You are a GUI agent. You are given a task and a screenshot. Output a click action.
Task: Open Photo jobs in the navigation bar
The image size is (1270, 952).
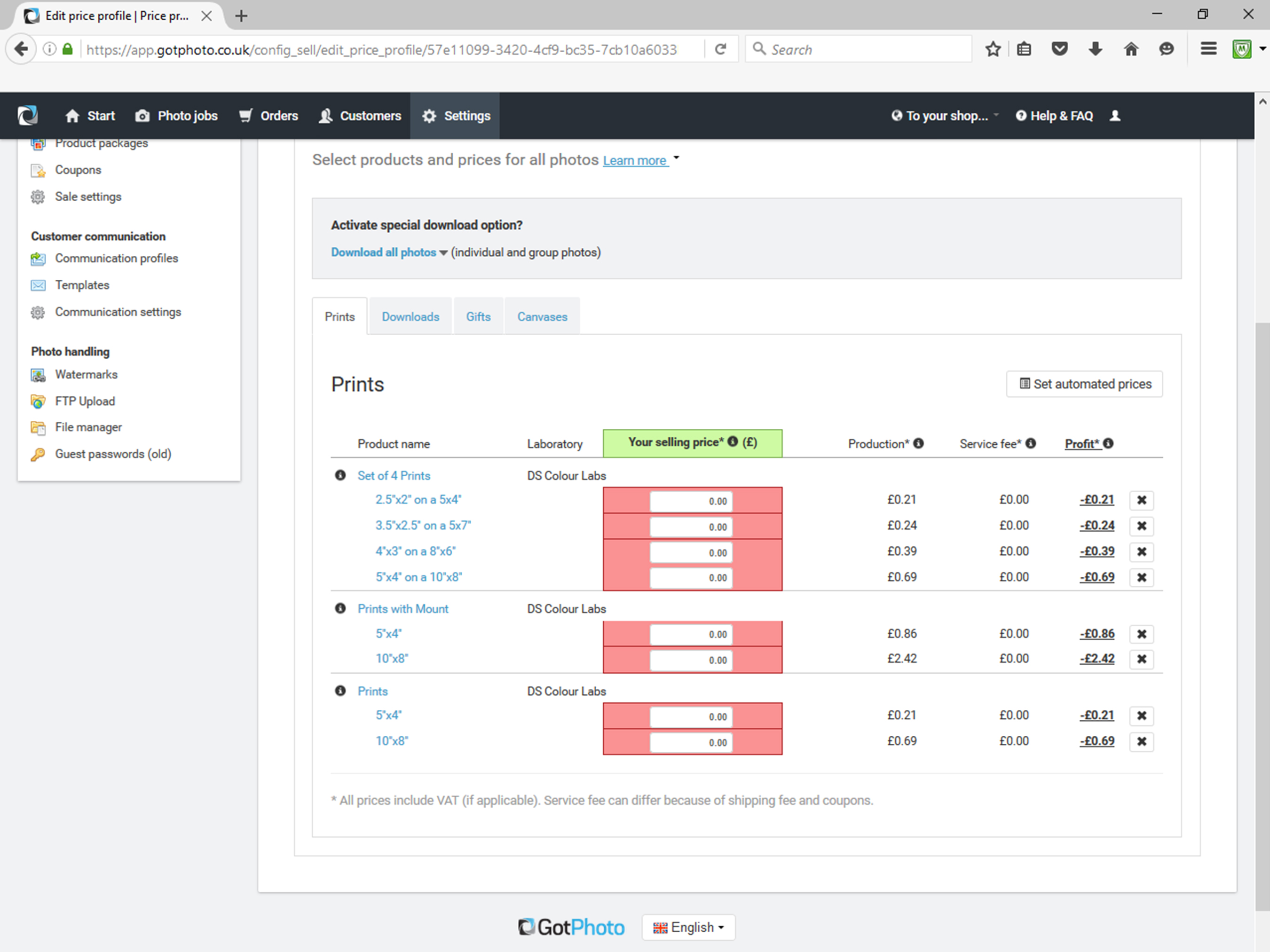(x=176, y=116)
